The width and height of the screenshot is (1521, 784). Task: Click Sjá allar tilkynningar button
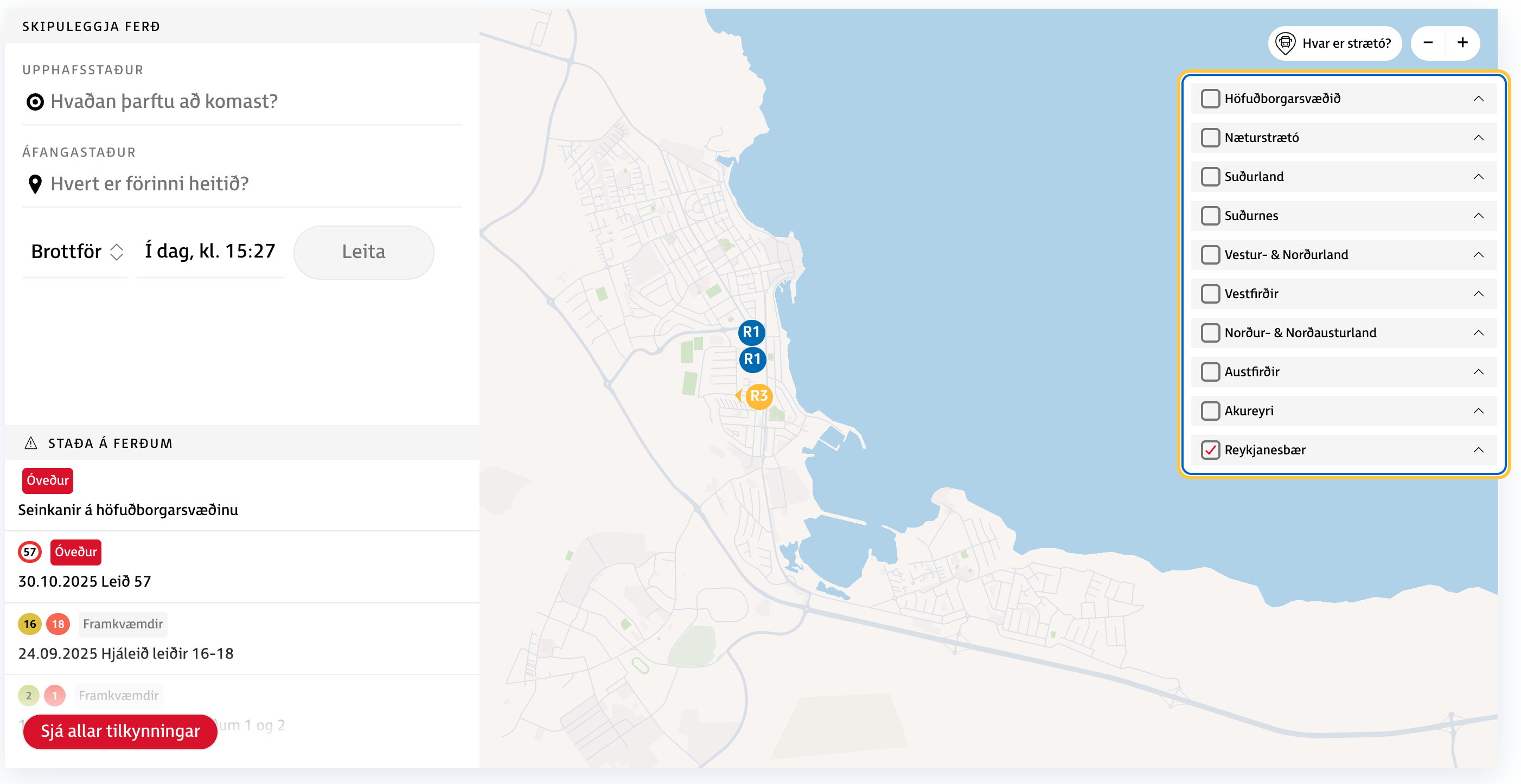click(120, 731)
